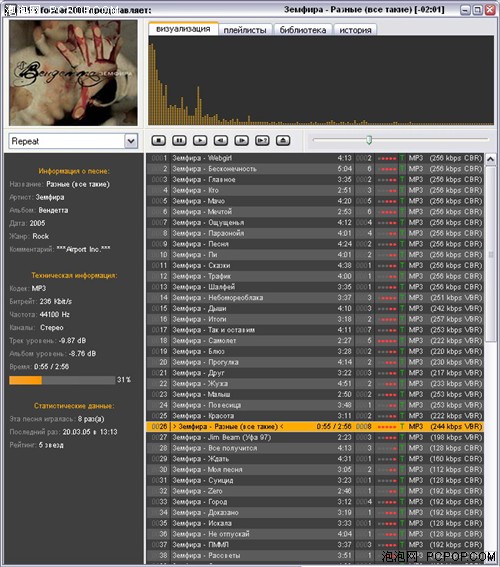The height and width of the screenshot is (567, 500).
Task: Select track Земфира - Жужа
Action: click(x=315, y=384)
